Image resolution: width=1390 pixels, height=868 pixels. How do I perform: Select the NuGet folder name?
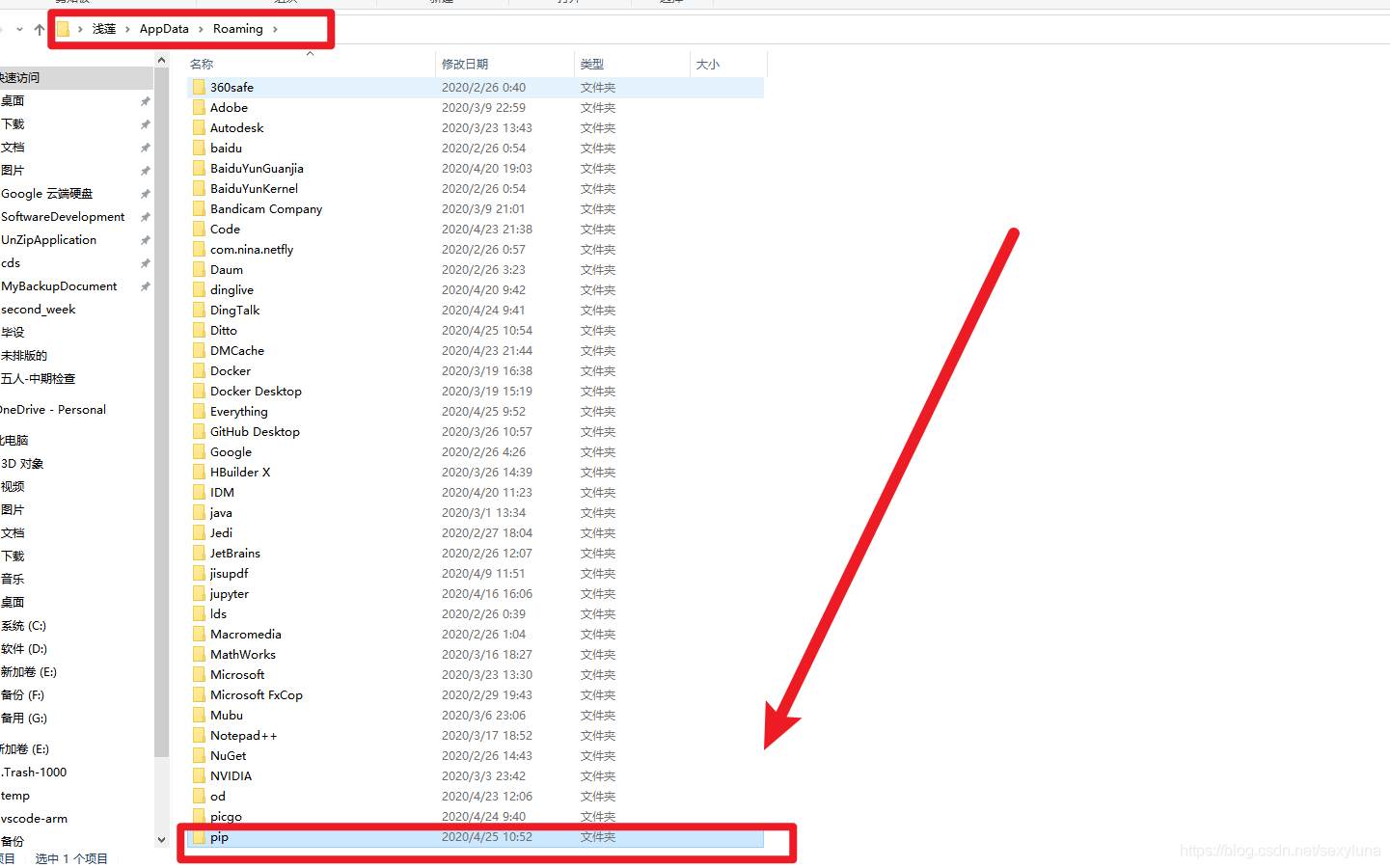[x=229, y=756]
